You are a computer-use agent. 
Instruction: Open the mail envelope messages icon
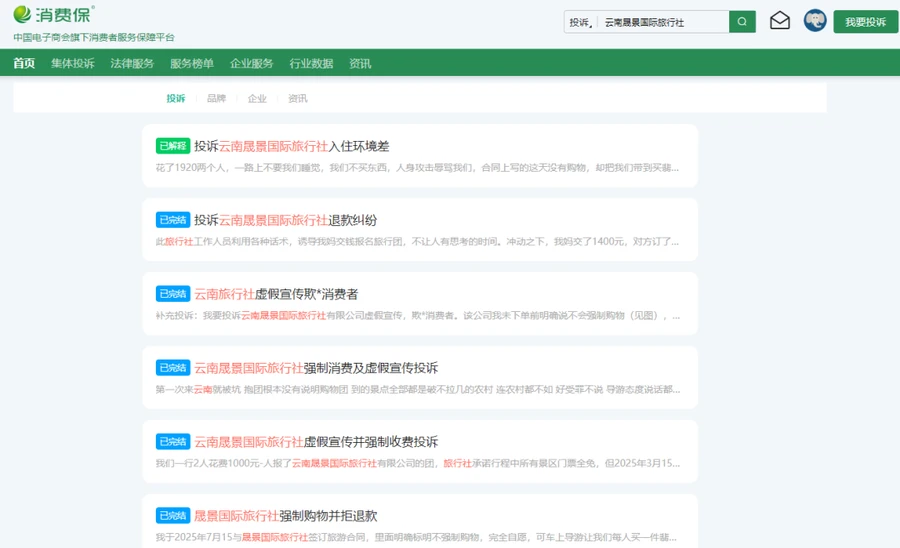(779, 21)
